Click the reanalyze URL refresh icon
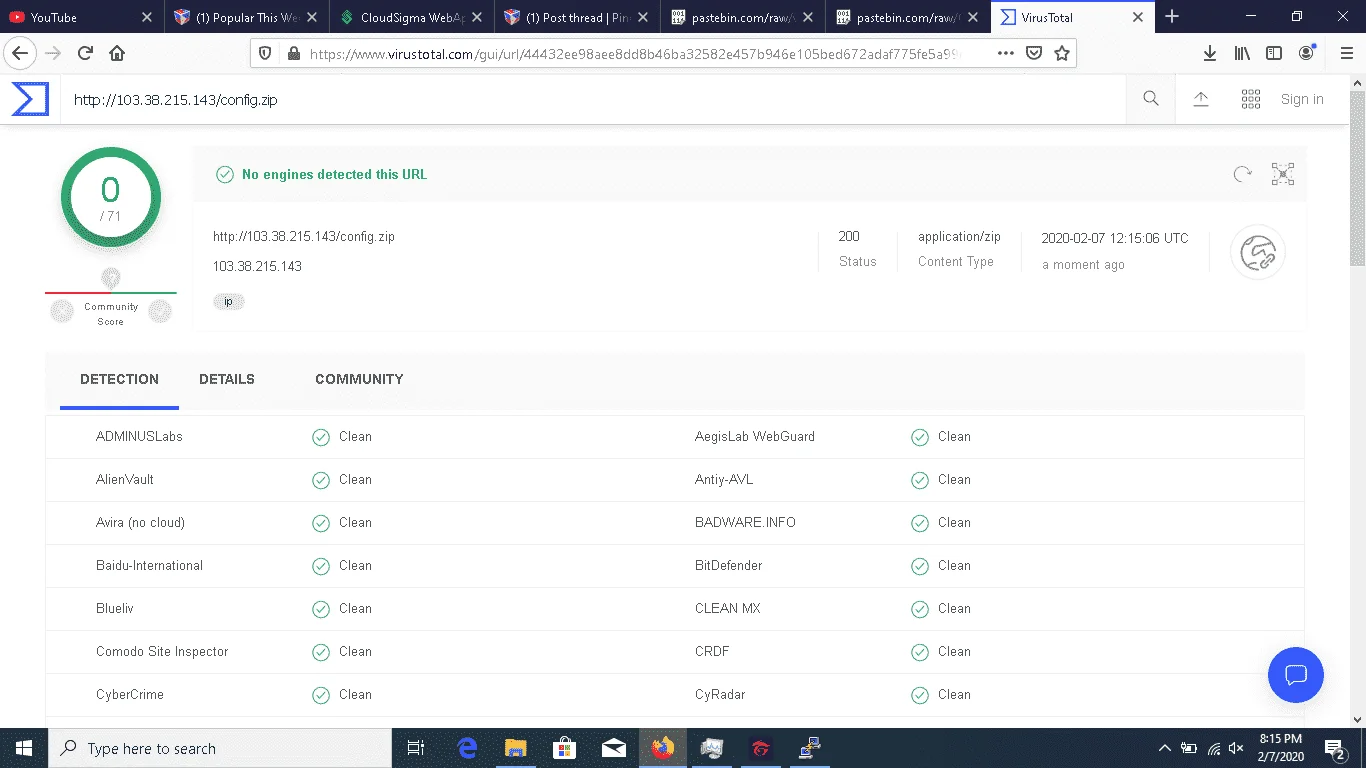This screenshot has width=1366, height=768. 1243,174
